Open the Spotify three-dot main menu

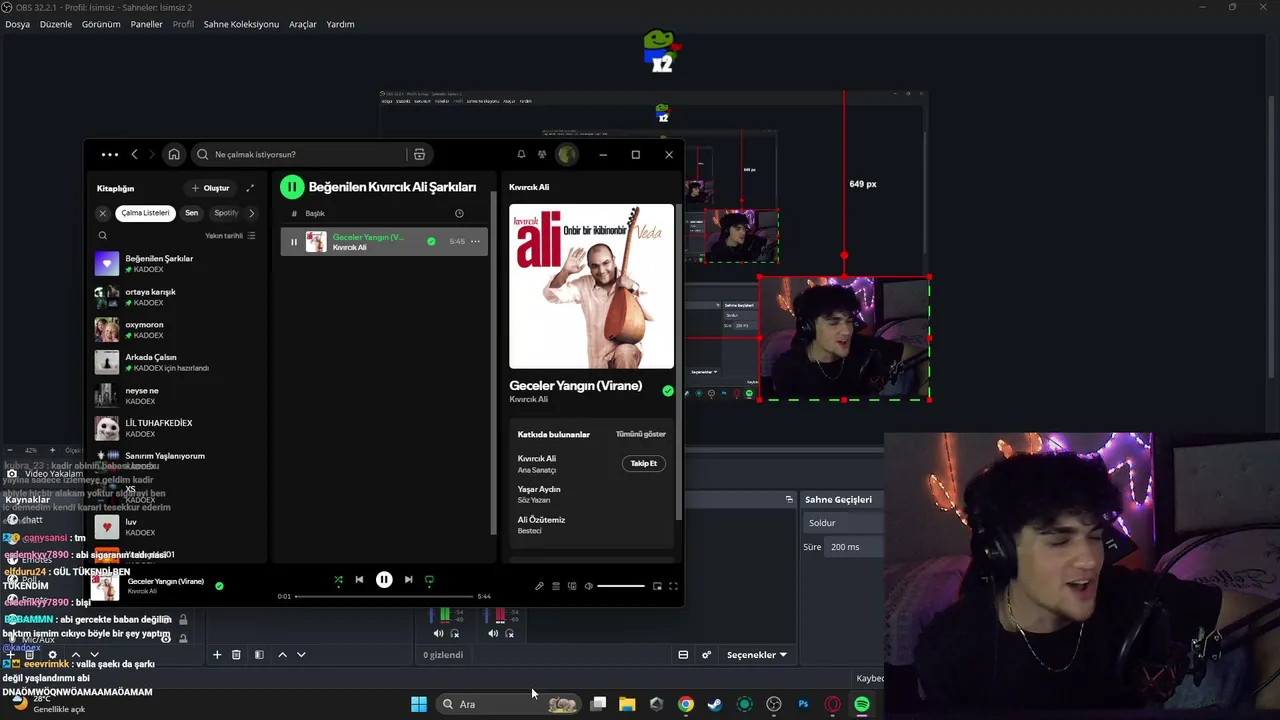(x=109, y=154)
